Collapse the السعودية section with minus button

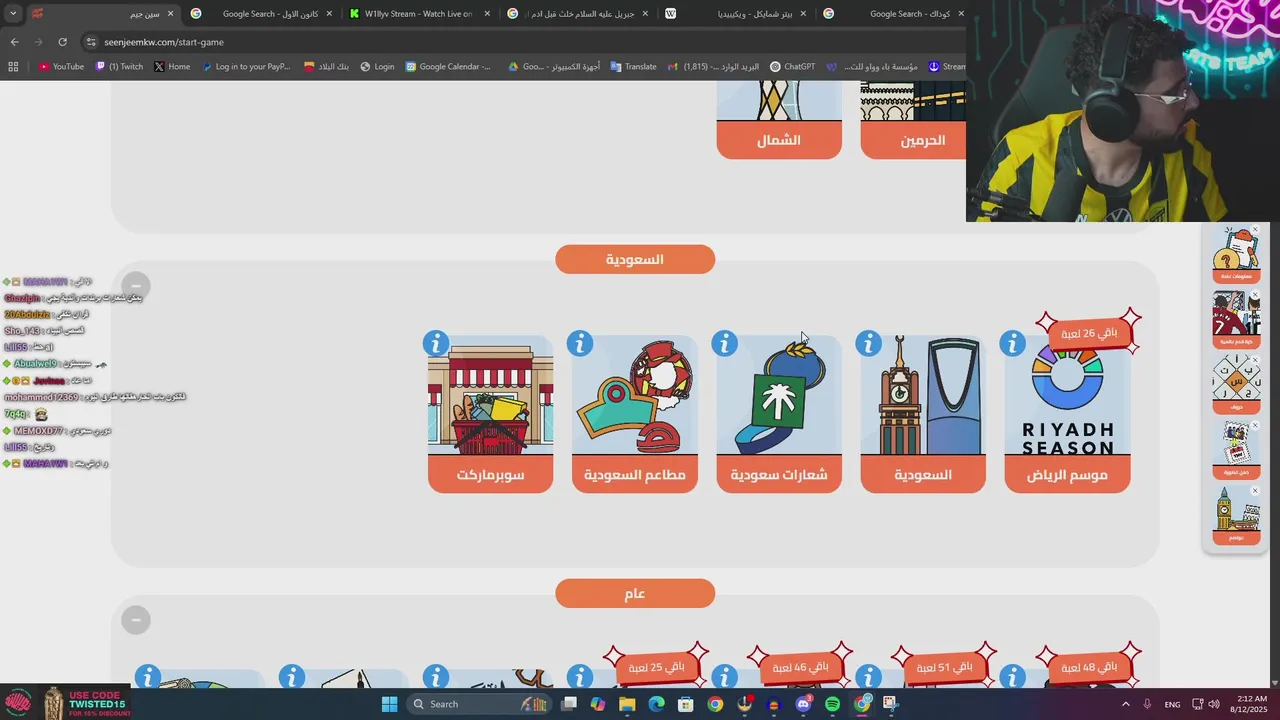coord(136,286)
